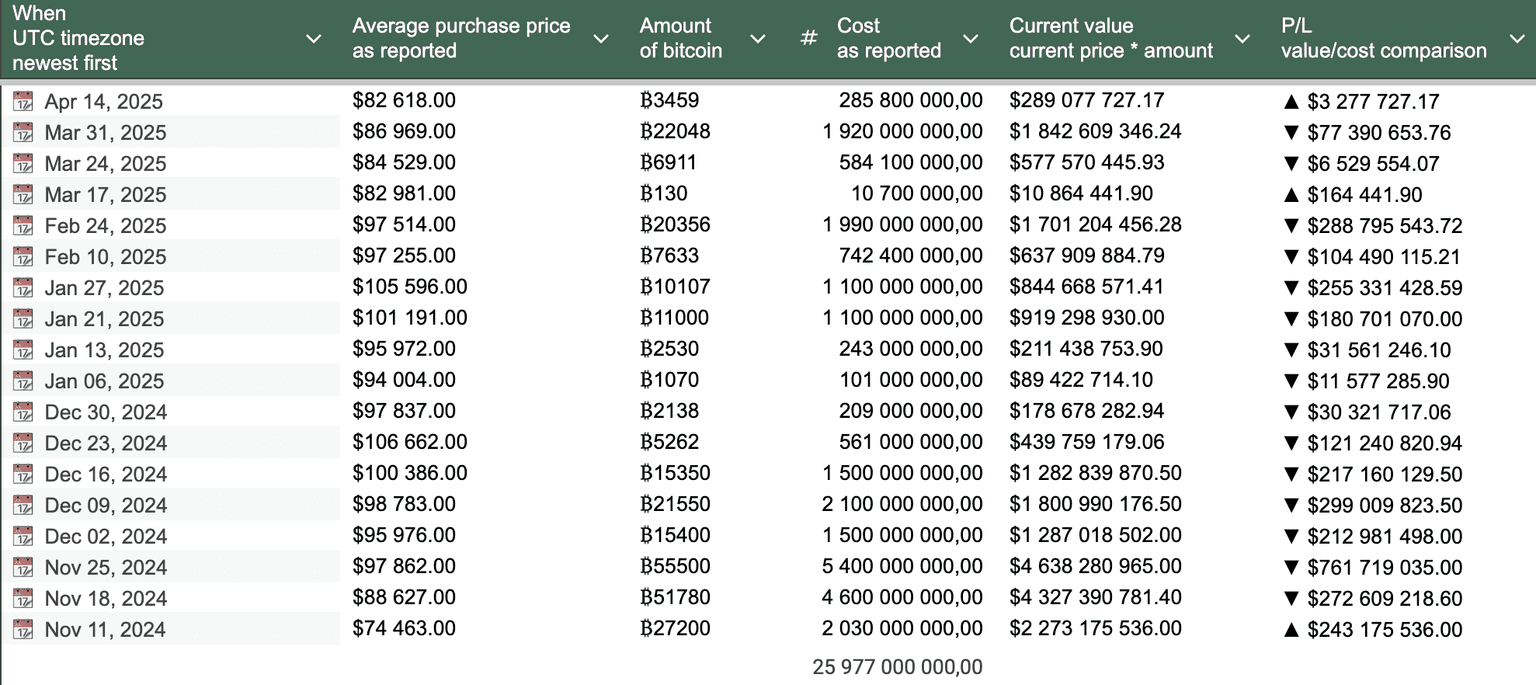Select the P/L value/cost comparison header
The height and width of the screenshot is (685, 1536).
tap(1383, 39)
